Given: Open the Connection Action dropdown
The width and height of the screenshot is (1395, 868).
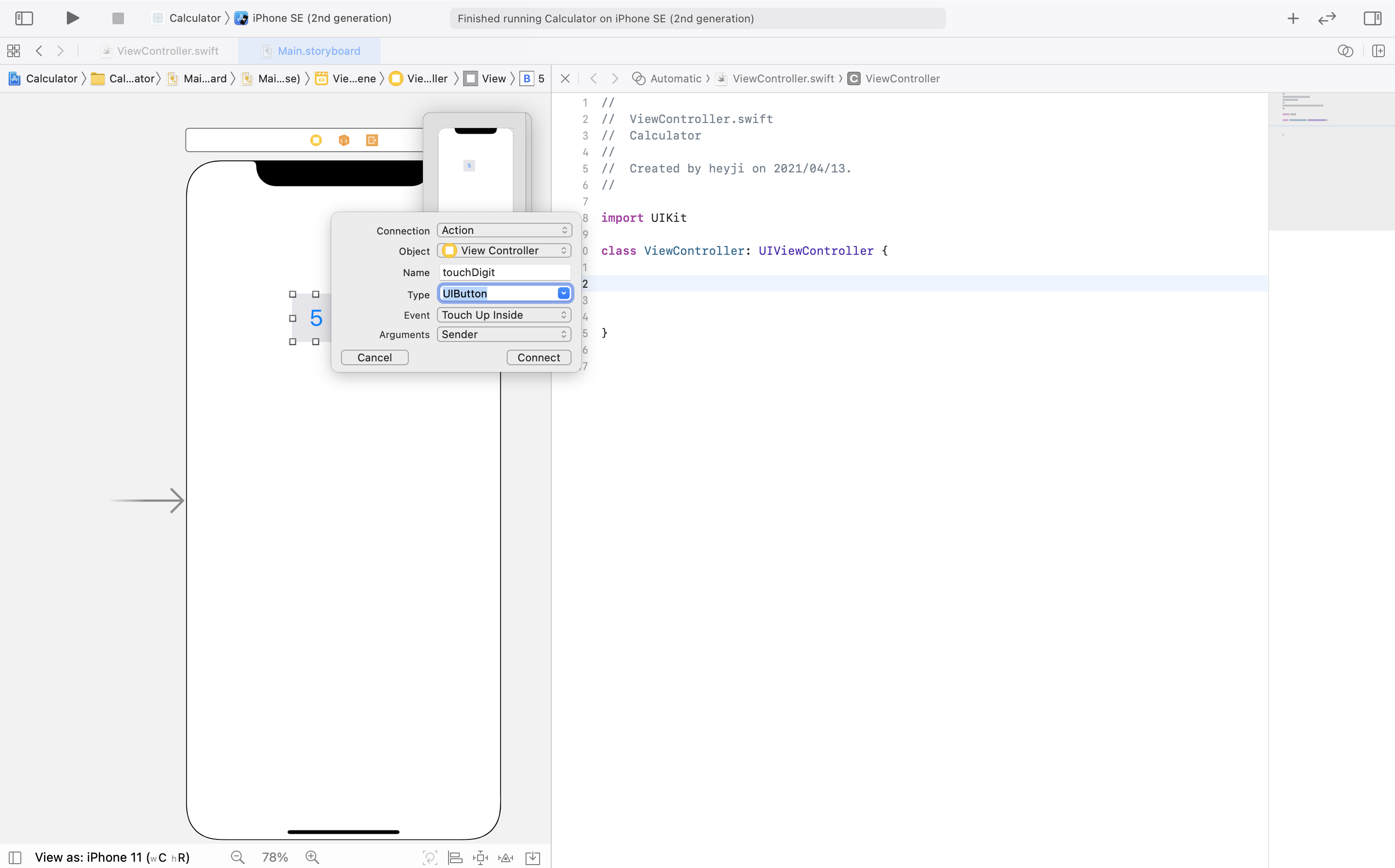Looking at the screenshot, I should (x=504, y=230).
